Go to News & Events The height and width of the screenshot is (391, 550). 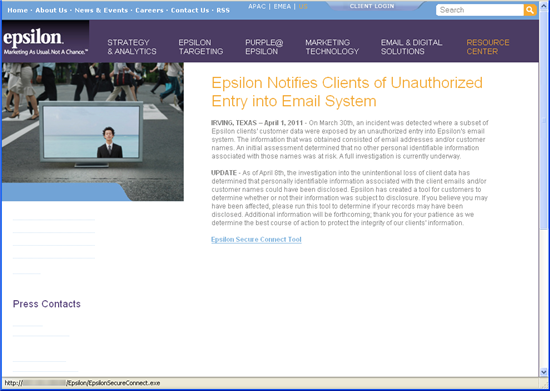(x=101, y=10)
